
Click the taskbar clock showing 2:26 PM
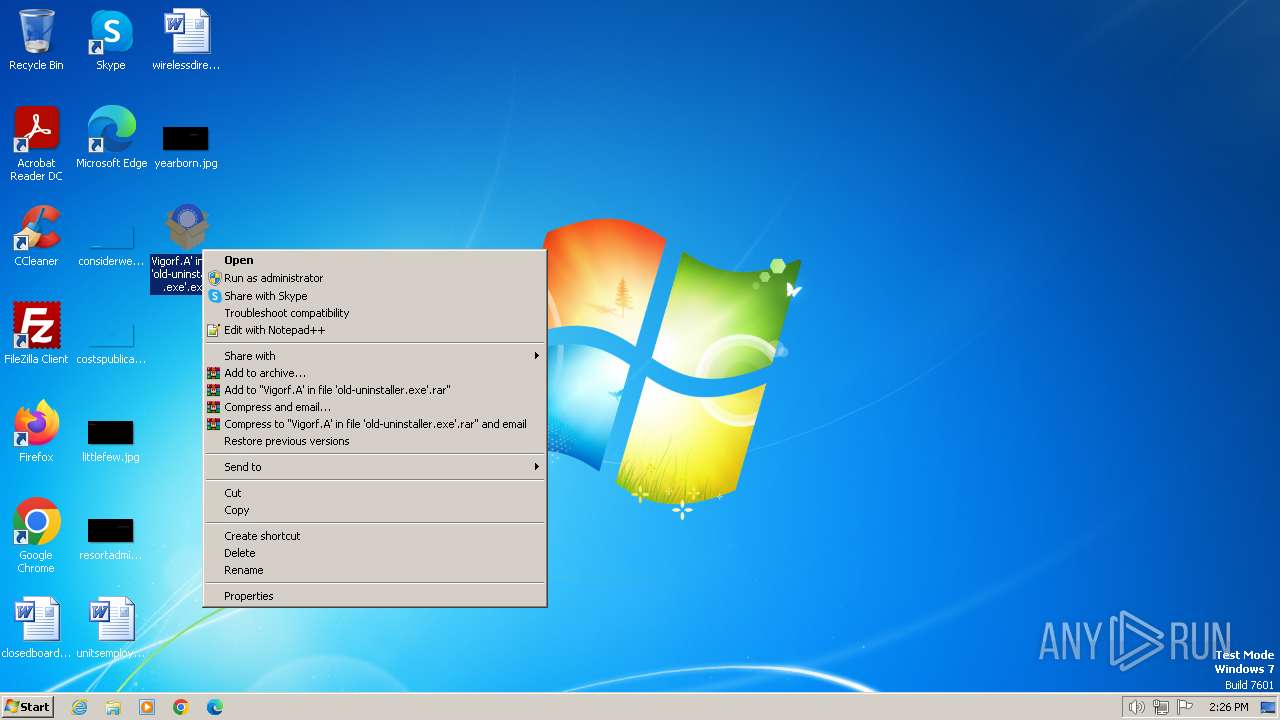tap(1229, 707)
